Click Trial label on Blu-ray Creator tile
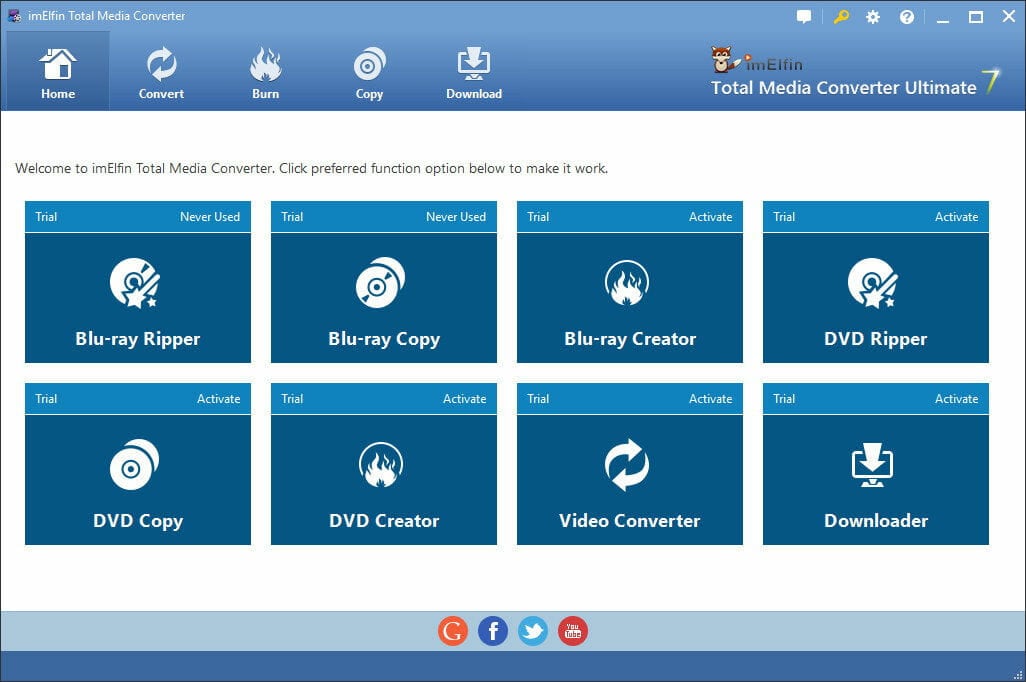The image size is (1026, 682). point(538,217)
